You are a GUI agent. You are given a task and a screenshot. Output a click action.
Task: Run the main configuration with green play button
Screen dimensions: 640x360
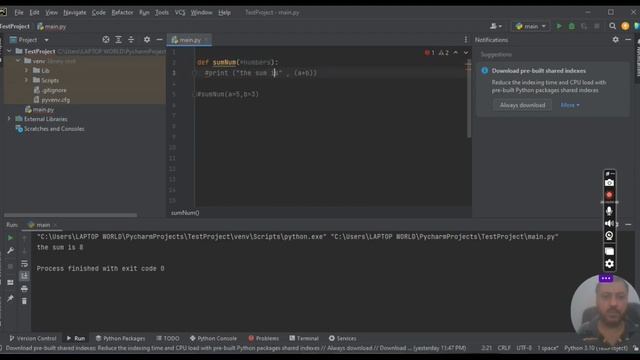click(559, 26)
